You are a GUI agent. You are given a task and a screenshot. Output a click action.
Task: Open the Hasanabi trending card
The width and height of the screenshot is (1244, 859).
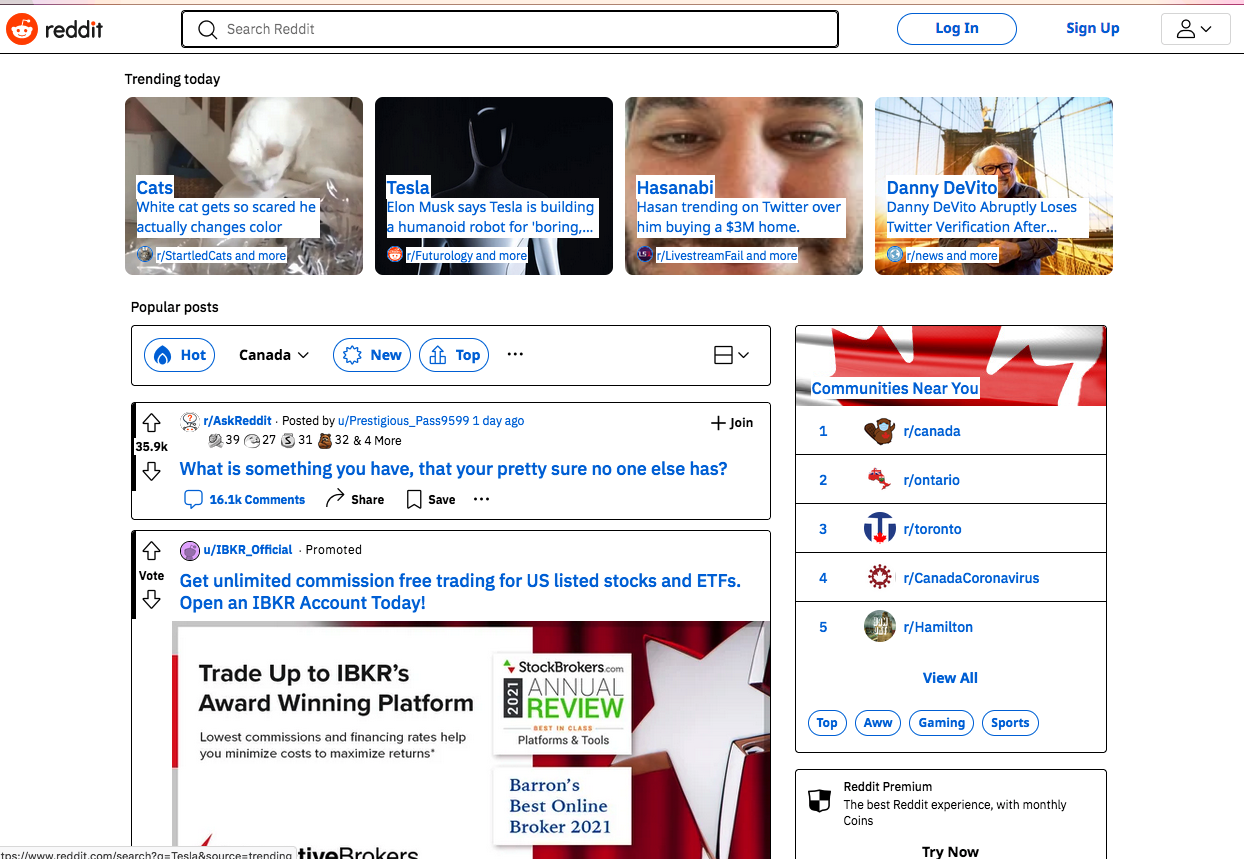click(744, 186)
